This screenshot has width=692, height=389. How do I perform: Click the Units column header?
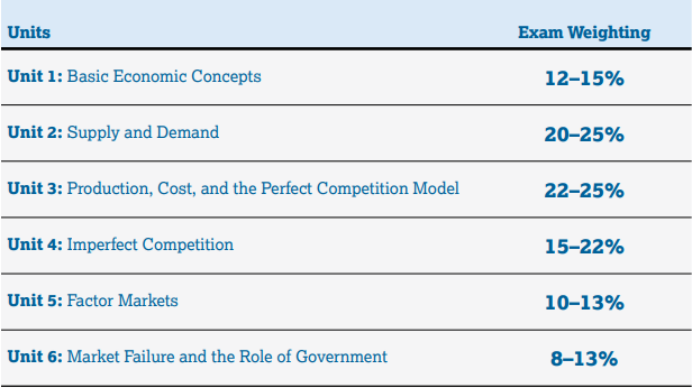(x=29, y=33)
